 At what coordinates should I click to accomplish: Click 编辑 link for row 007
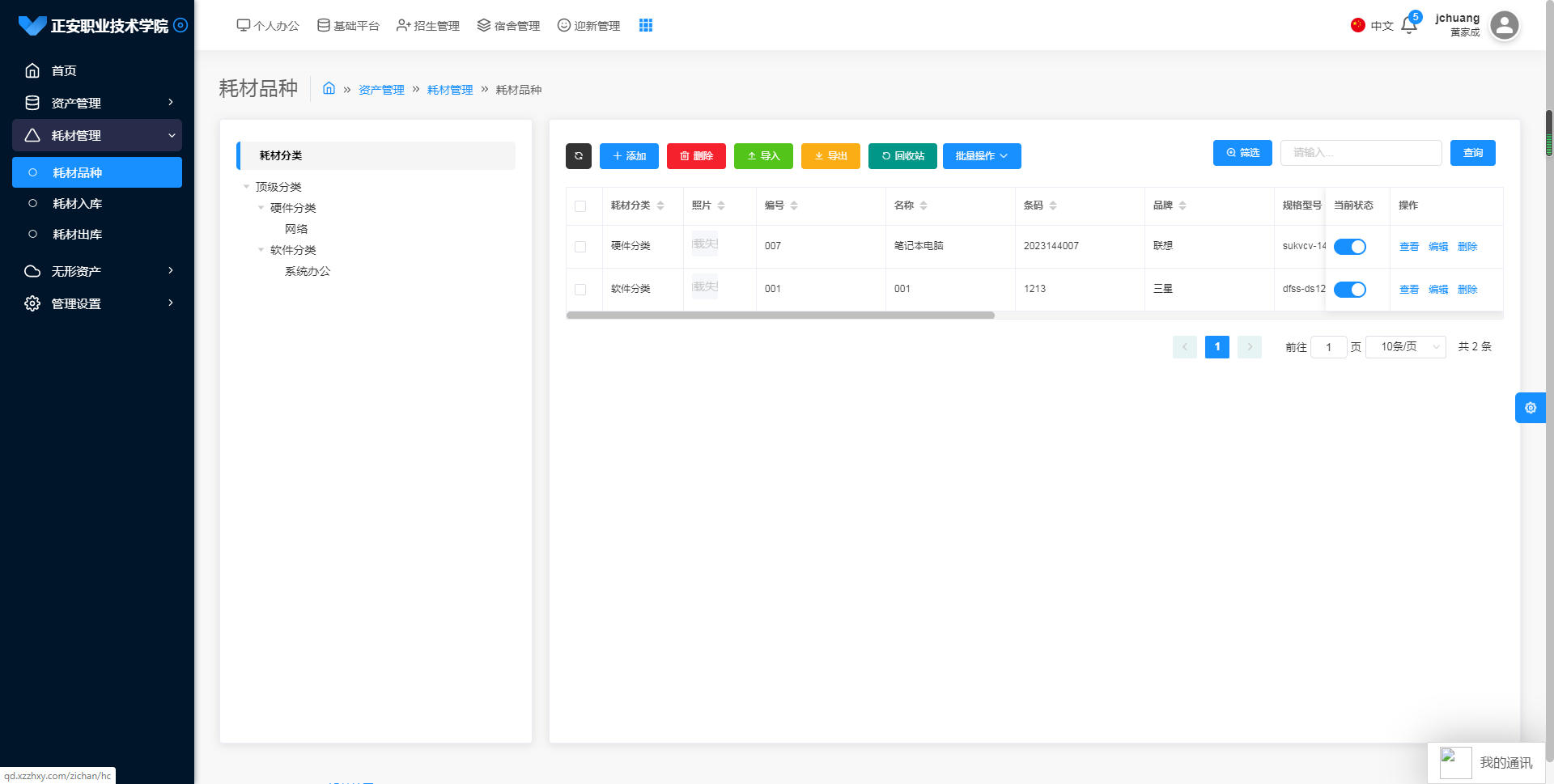pyautogui.click(x=1437, y=247)
